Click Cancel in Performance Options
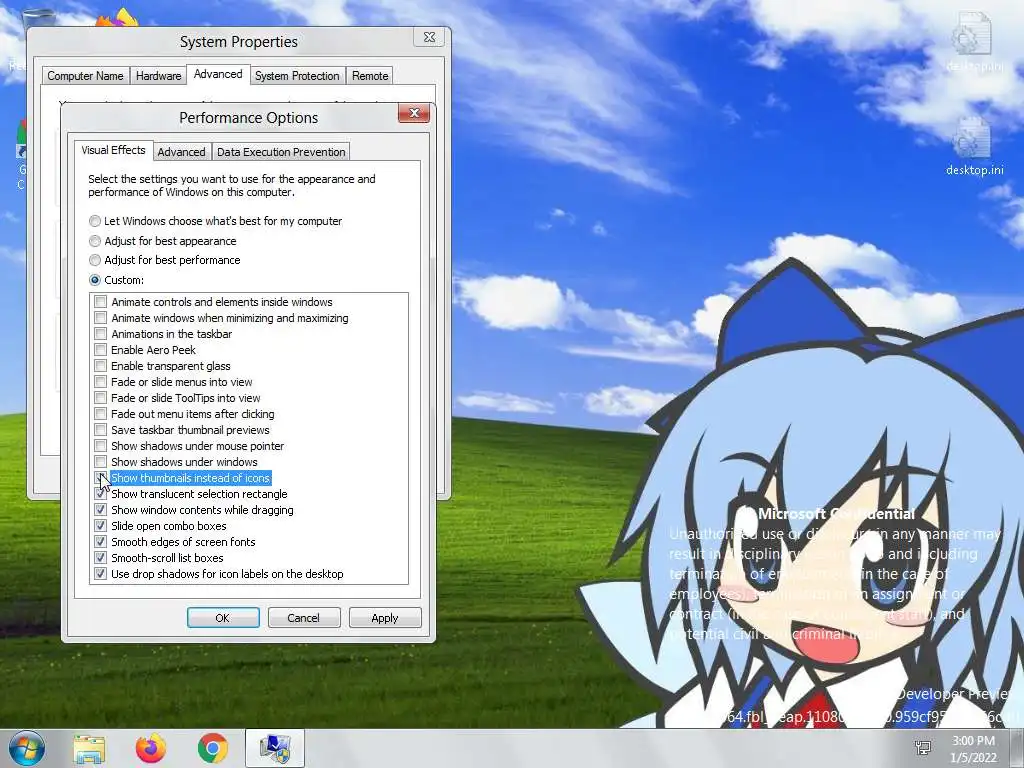 click(x=304, y=618)
